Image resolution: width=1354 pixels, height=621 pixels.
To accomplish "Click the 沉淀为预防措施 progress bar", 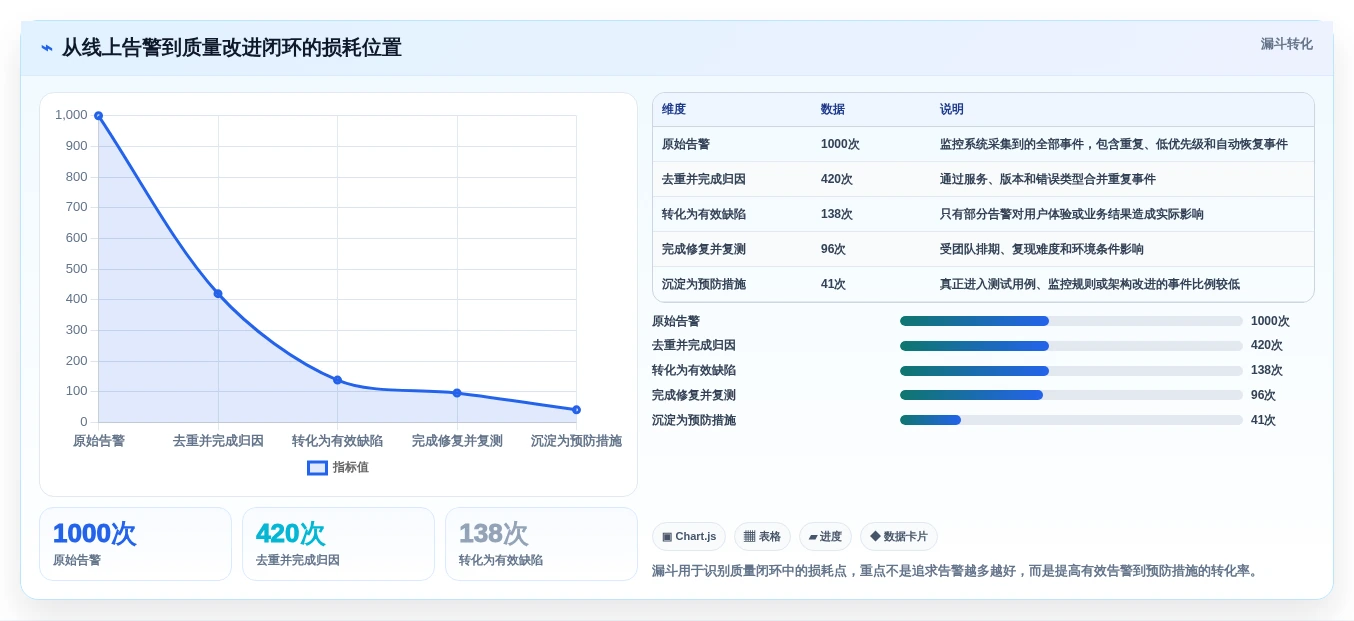I will (x=1071, y=420).
